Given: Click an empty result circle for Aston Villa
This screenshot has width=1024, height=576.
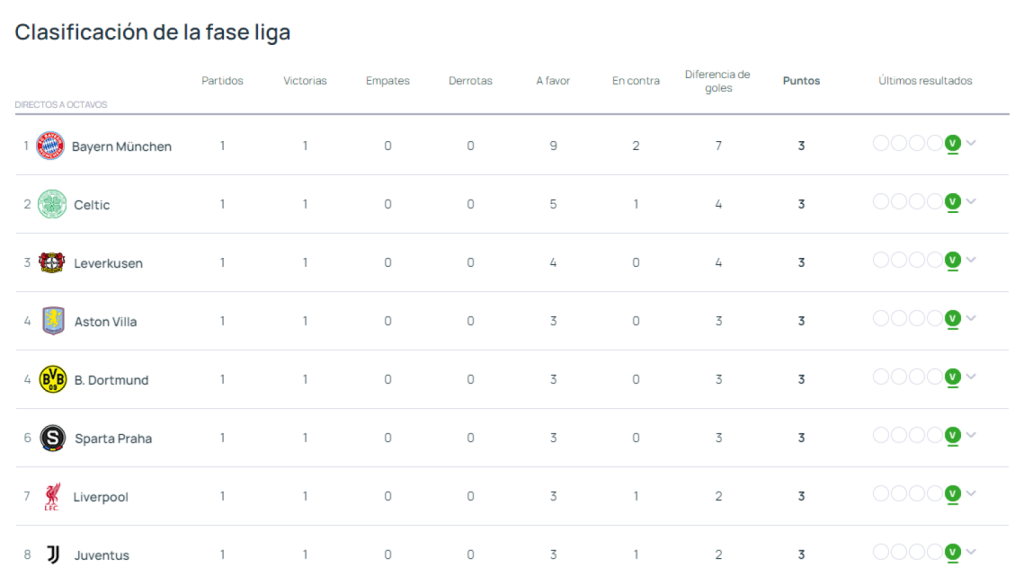Looking at the screenshot, I should tap(881, 318).
